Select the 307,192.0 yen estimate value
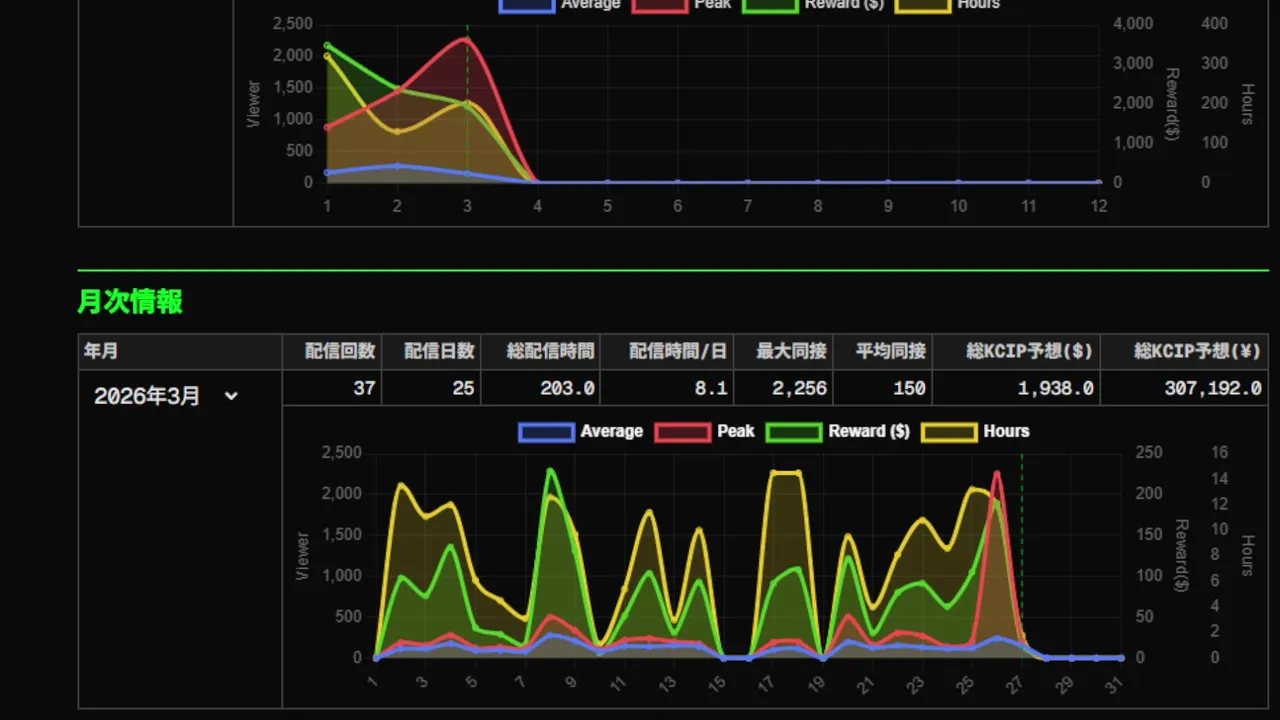The image size is (1280, 720). pos(1213,388)
